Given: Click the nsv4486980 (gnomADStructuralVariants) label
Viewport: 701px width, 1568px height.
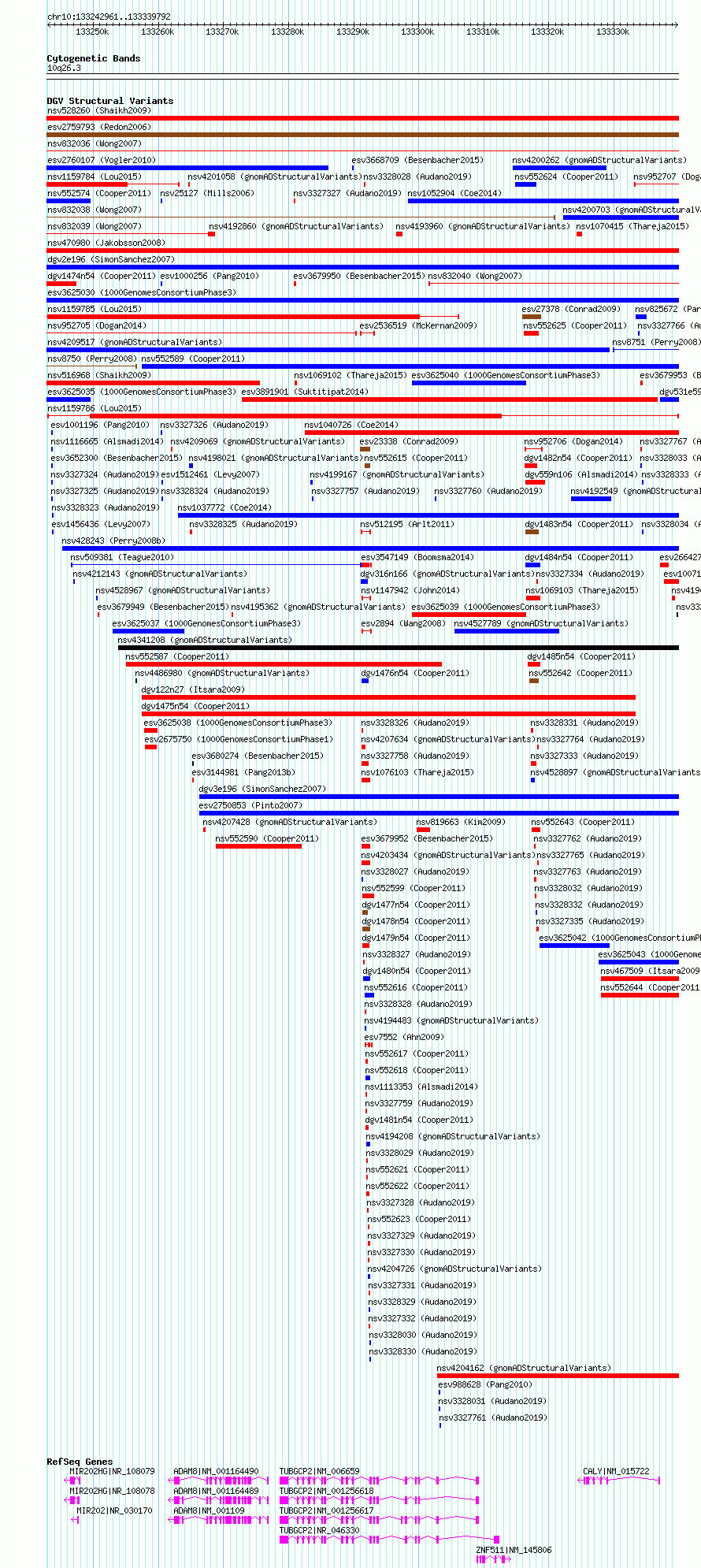Looking at the screenshot, I should click(x=222, y=673).
